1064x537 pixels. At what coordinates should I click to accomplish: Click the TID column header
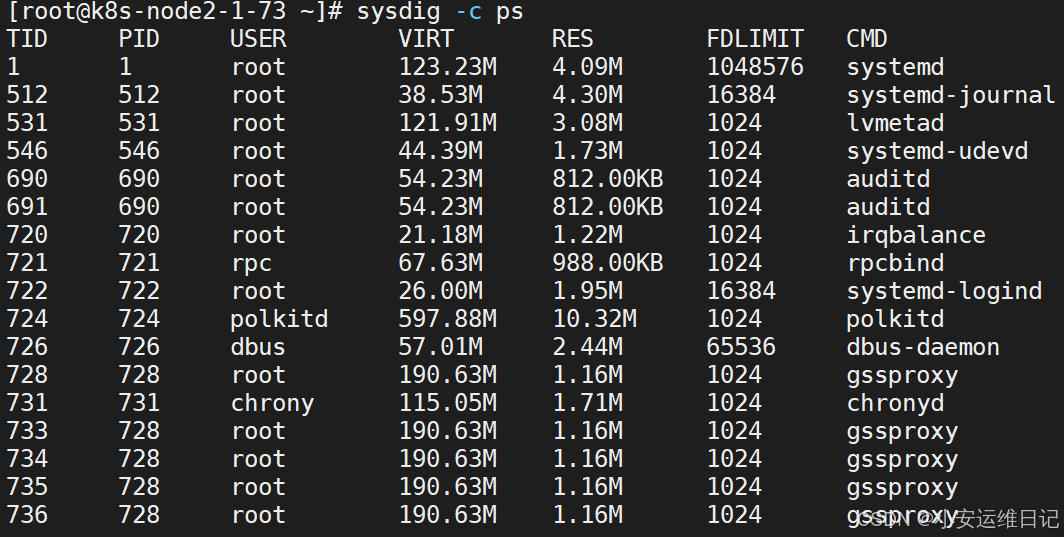pyautogui.click(x=27, y=39)
